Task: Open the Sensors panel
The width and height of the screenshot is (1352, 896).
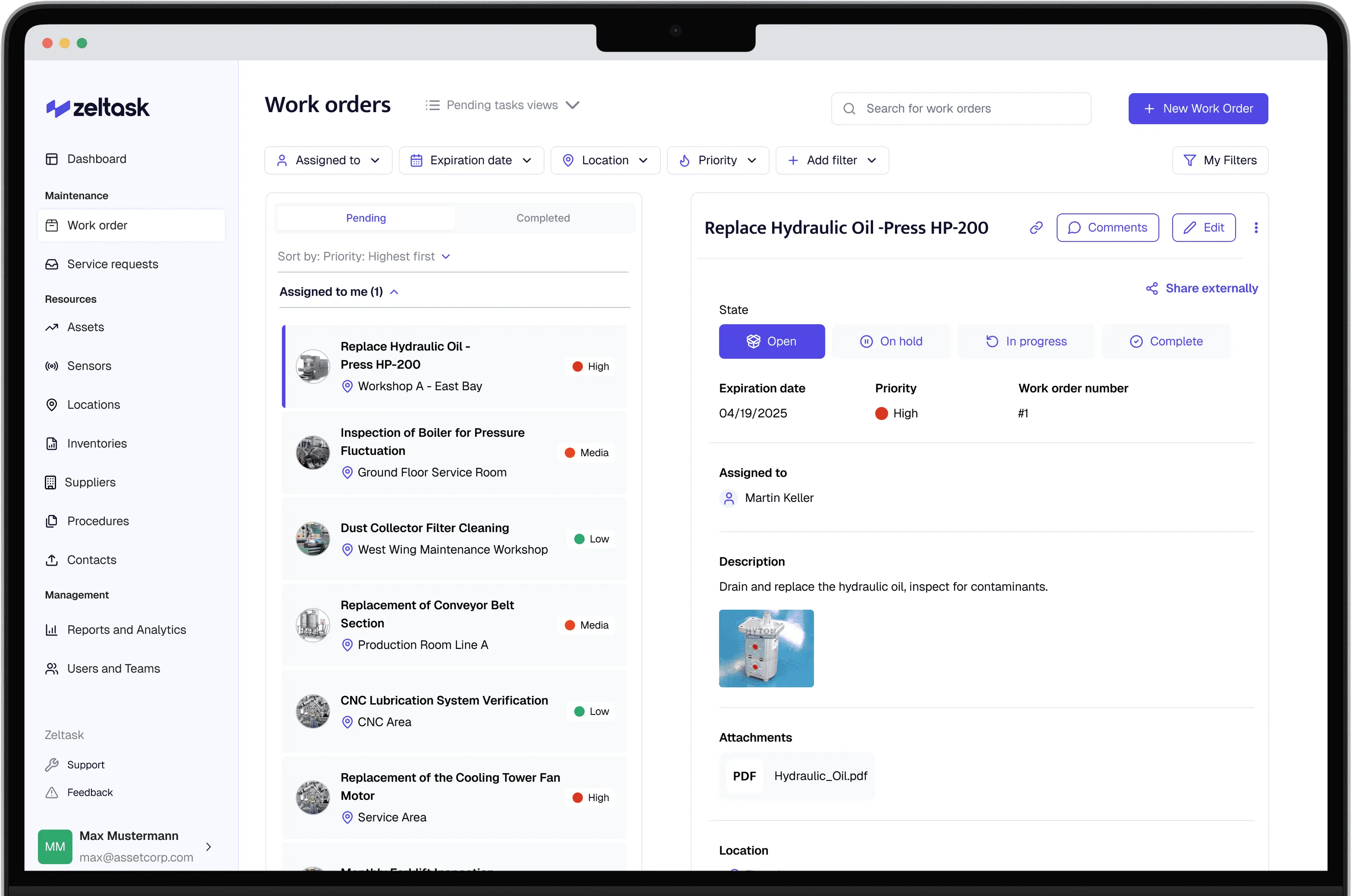Action: 89,366
